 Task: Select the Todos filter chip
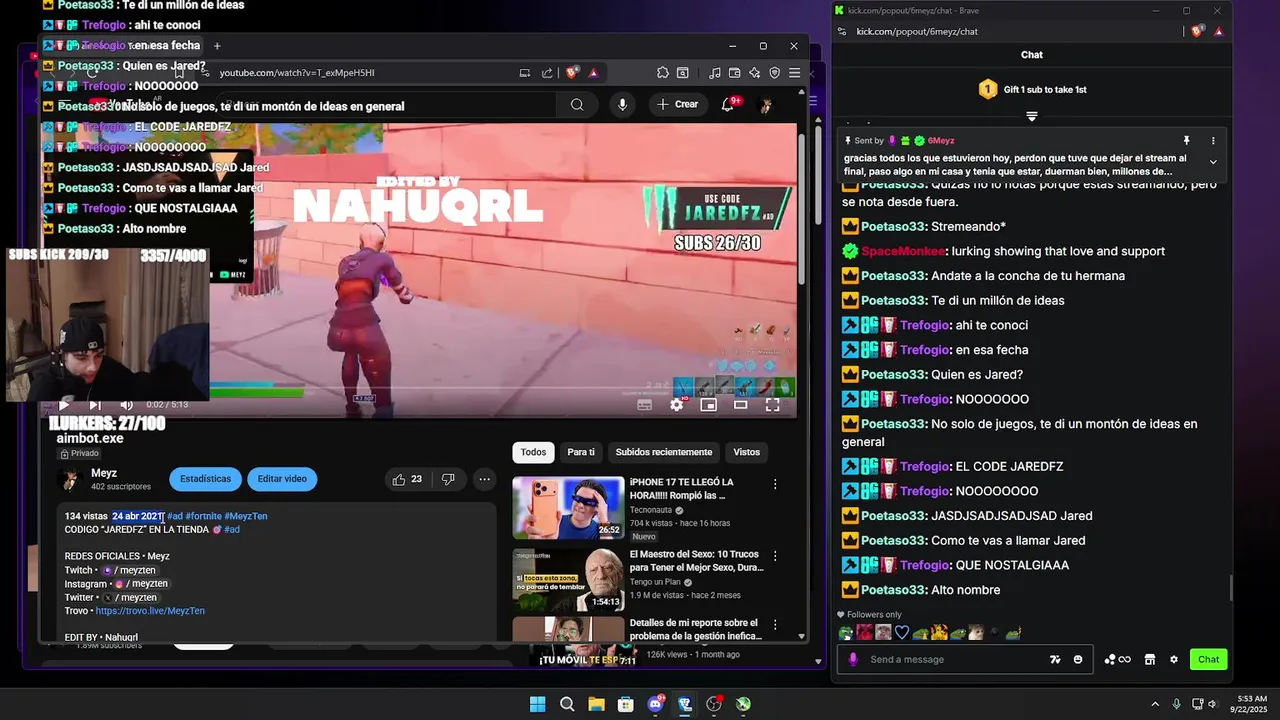533,452
